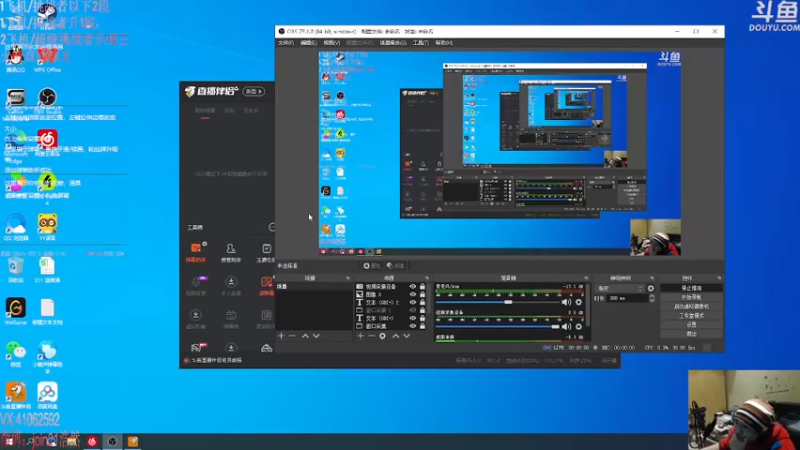
Task: Remove selected source with minus icon
Action: [x=371, y=336]
